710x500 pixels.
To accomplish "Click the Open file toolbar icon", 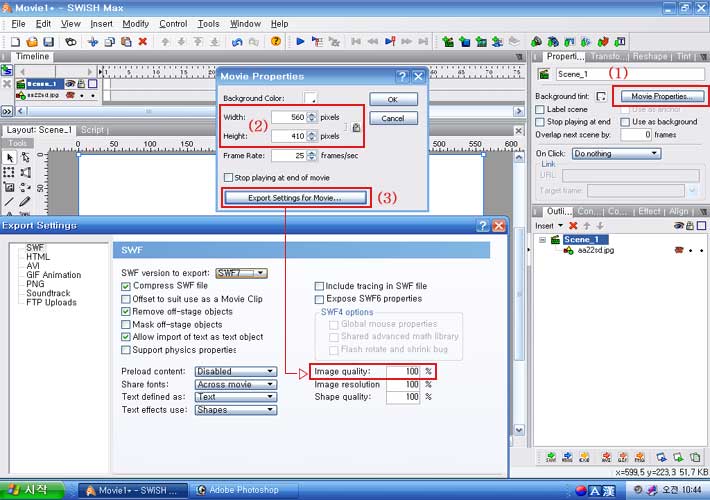I will click(32, 42).
